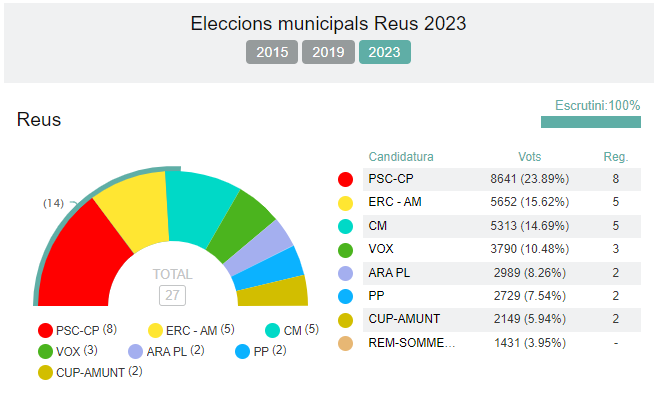Toggle PSC-CP (8) legend entry
This screenshot has width=657, height=395.
[x=78, y=330]
